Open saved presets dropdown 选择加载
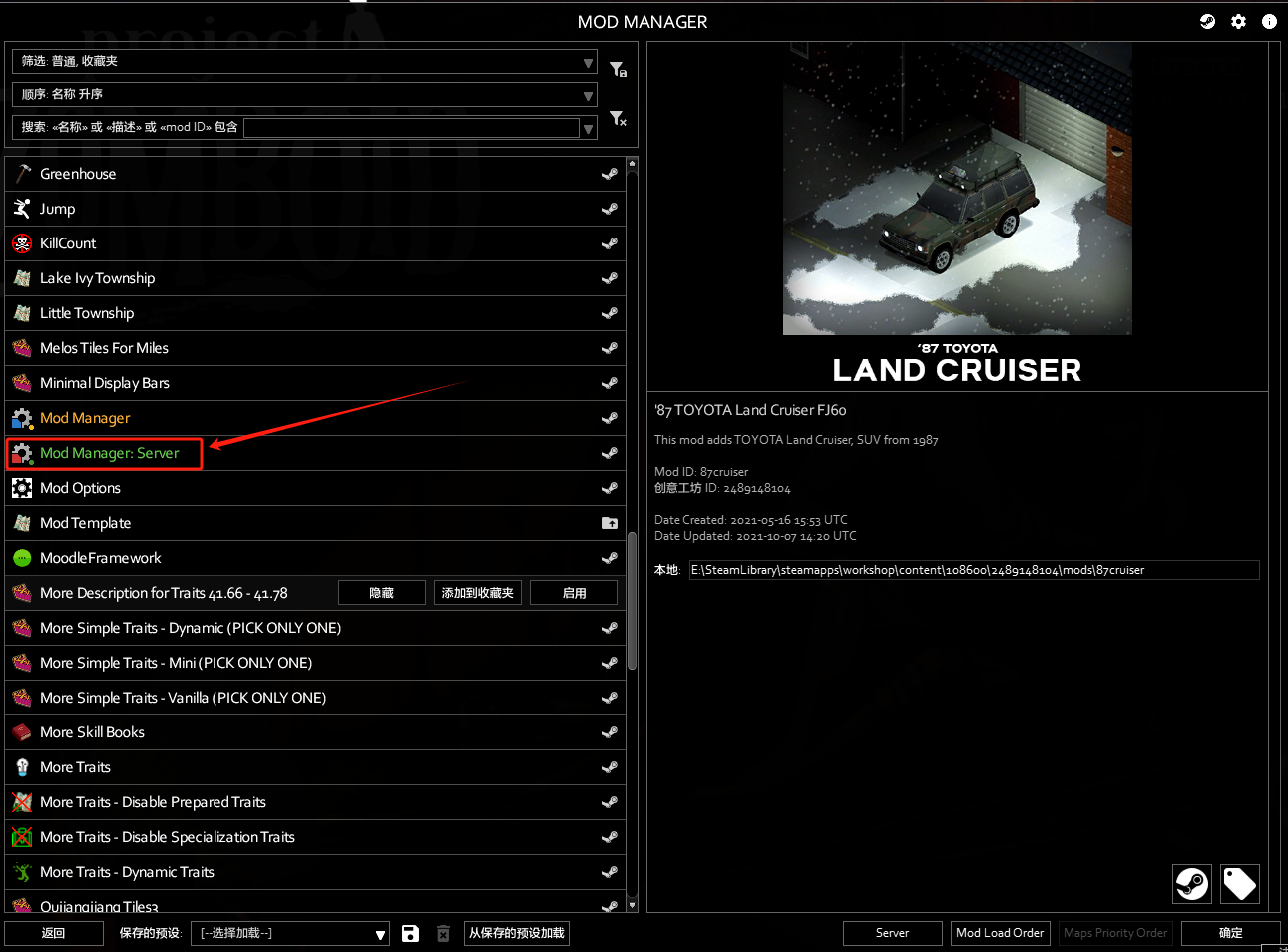1288x952 pixels. [289, 933]
